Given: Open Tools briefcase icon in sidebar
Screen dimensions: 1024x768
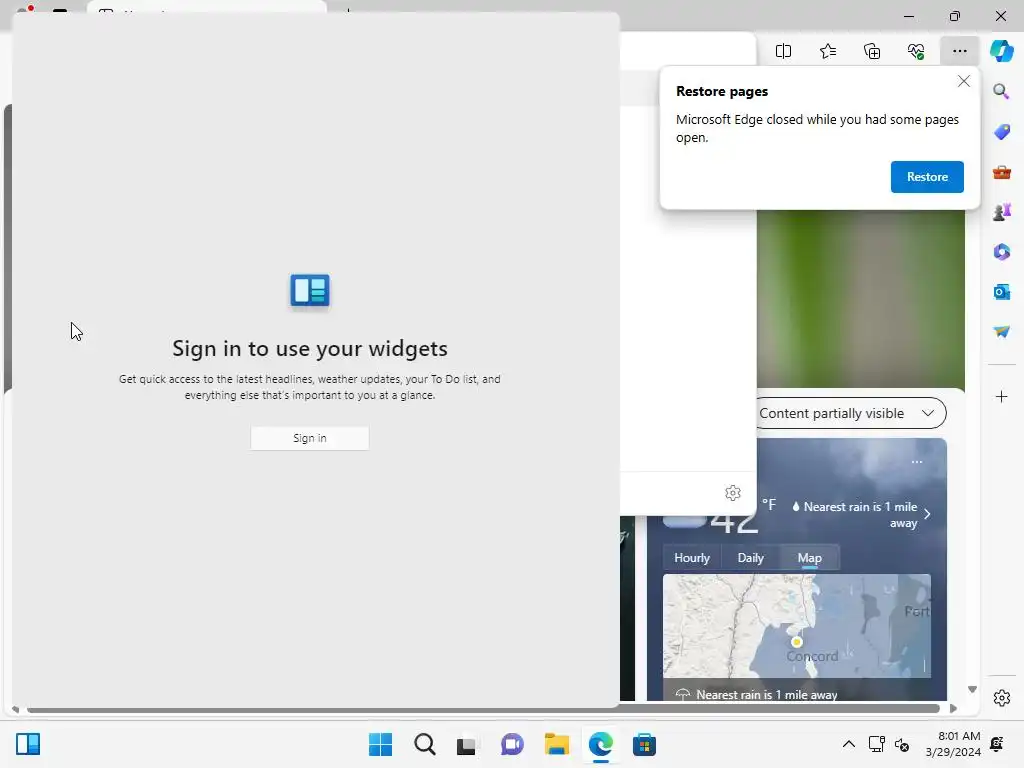Looking at the screenshot, I should point(1001,172).
